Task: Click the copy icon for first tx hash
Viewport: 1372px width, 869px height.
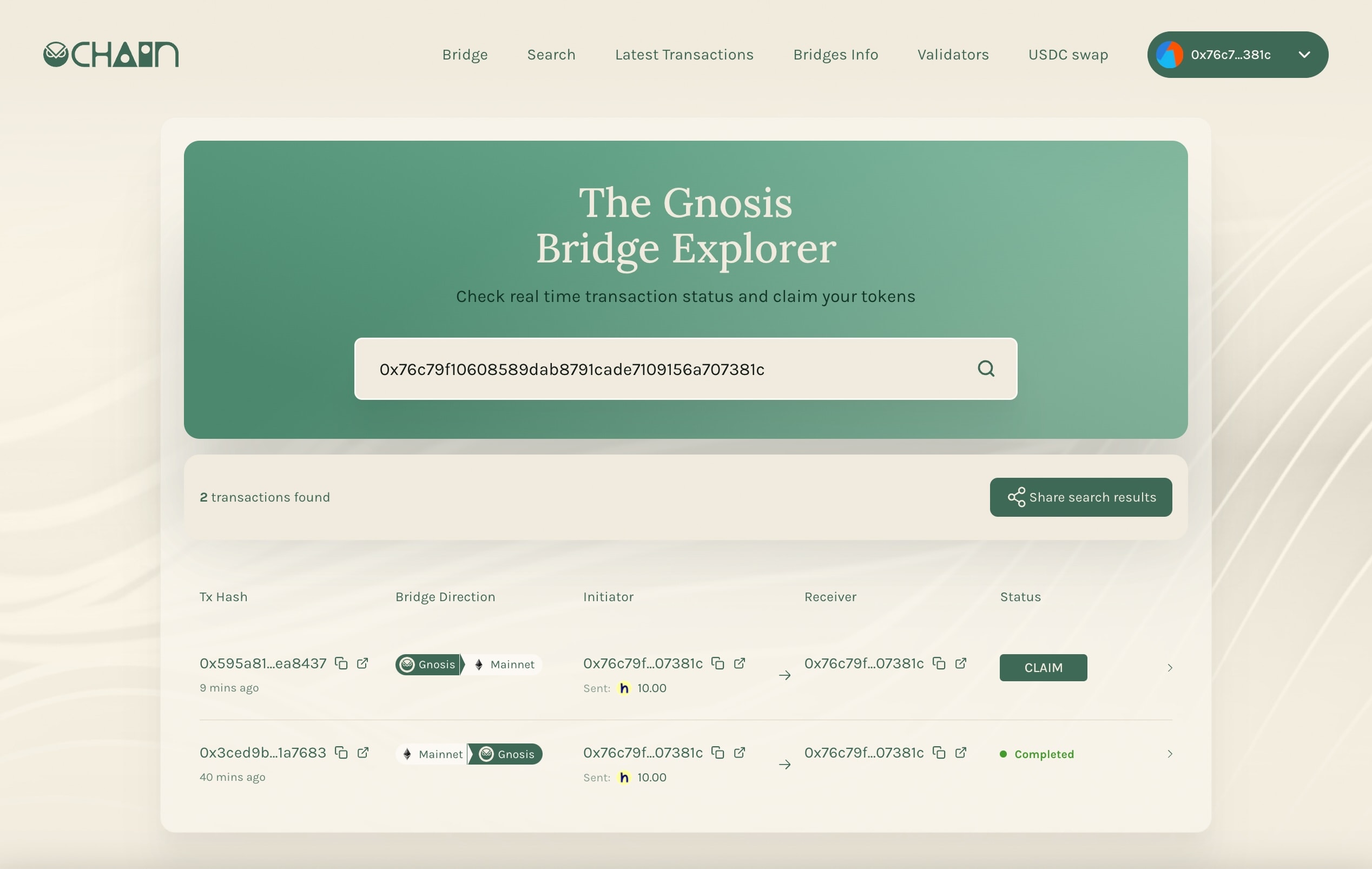Action: tap(340, 662)
